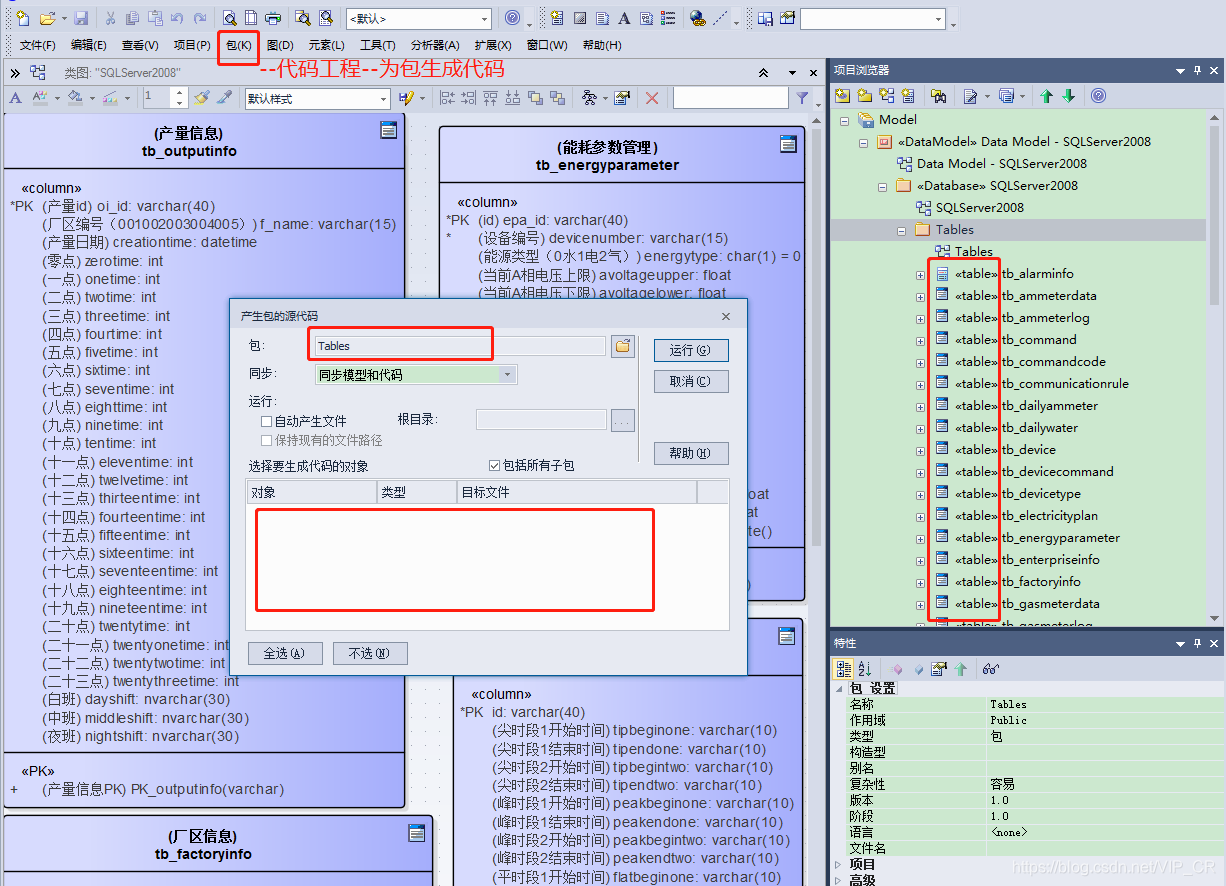Click the print preview magnifier icon
The height and width of the screenshot is (886, 1226).
[229, 18]
